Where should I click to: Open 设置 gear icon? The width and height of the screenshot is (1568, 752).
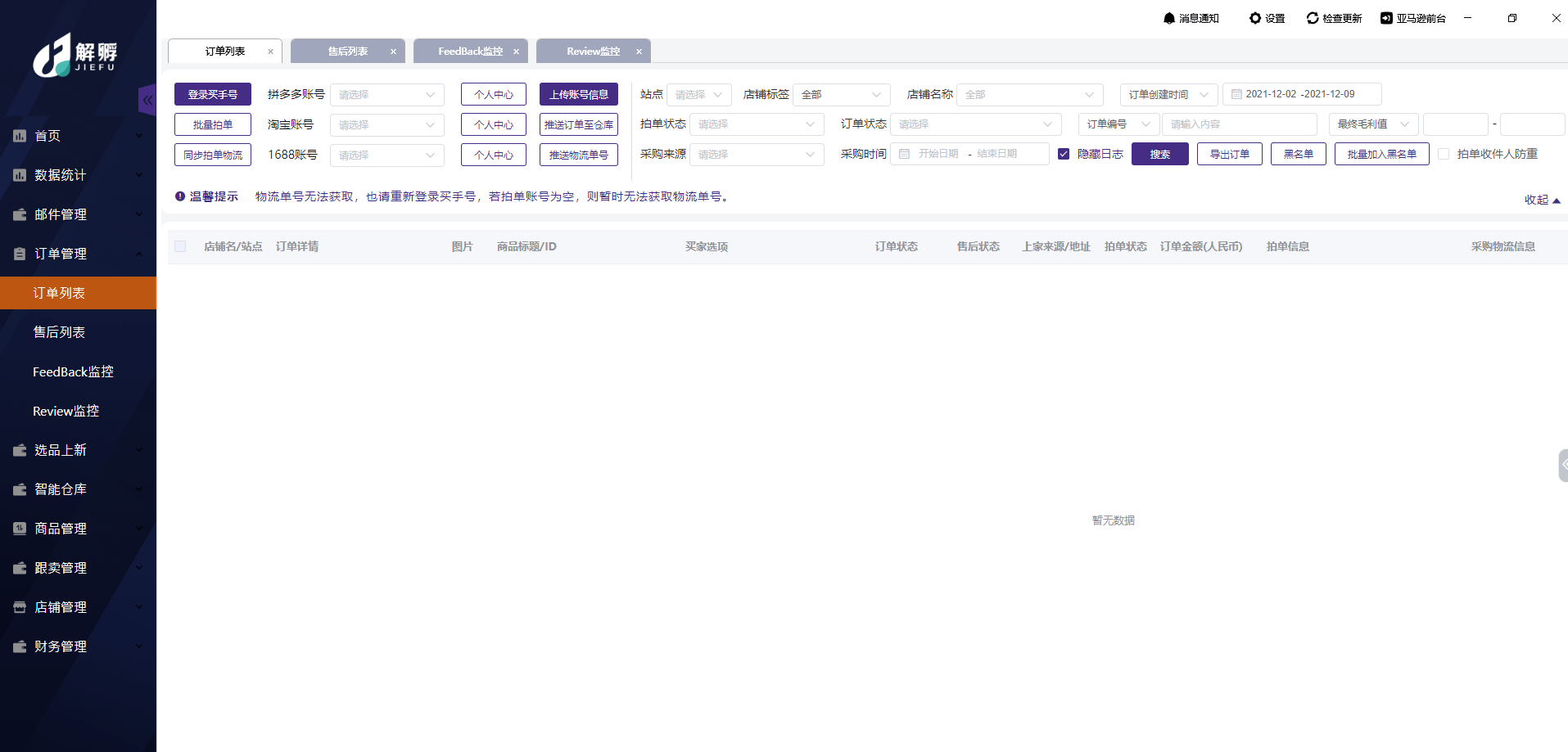pyautogui.click(x=1255, y=18)
